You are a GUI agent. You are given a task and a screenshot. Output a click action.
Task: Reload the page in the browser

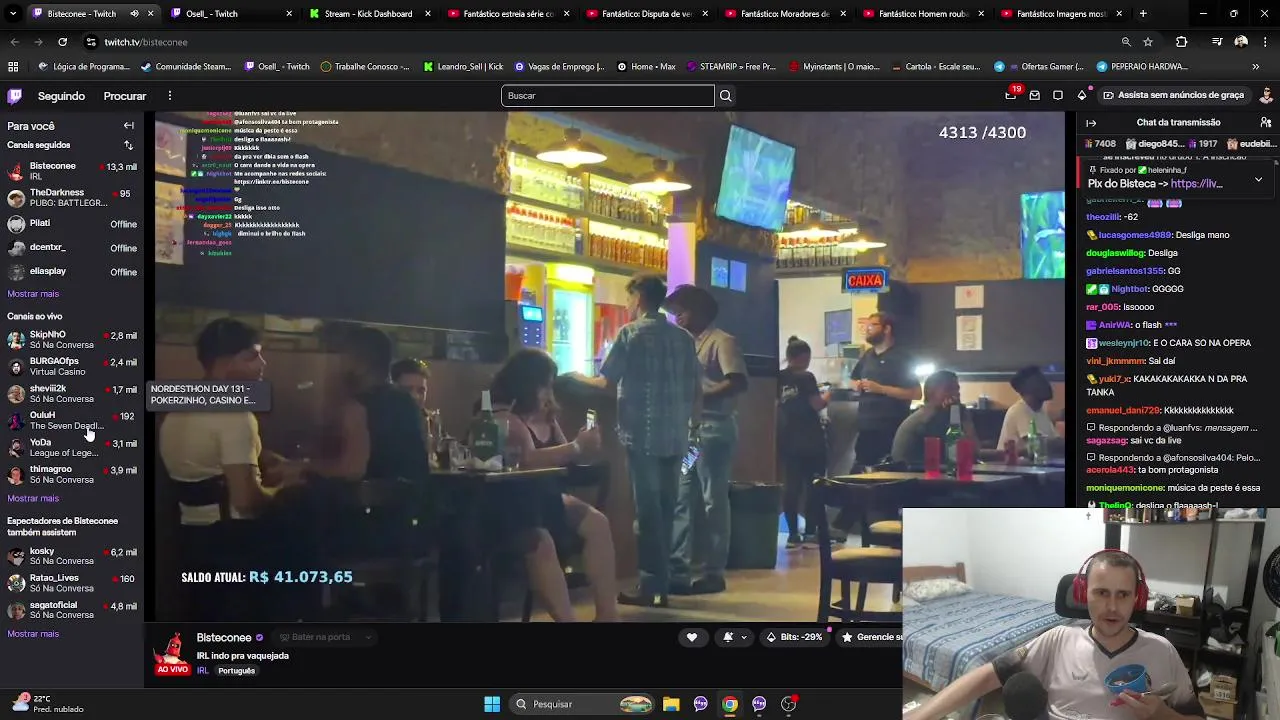tap(62, 42)
